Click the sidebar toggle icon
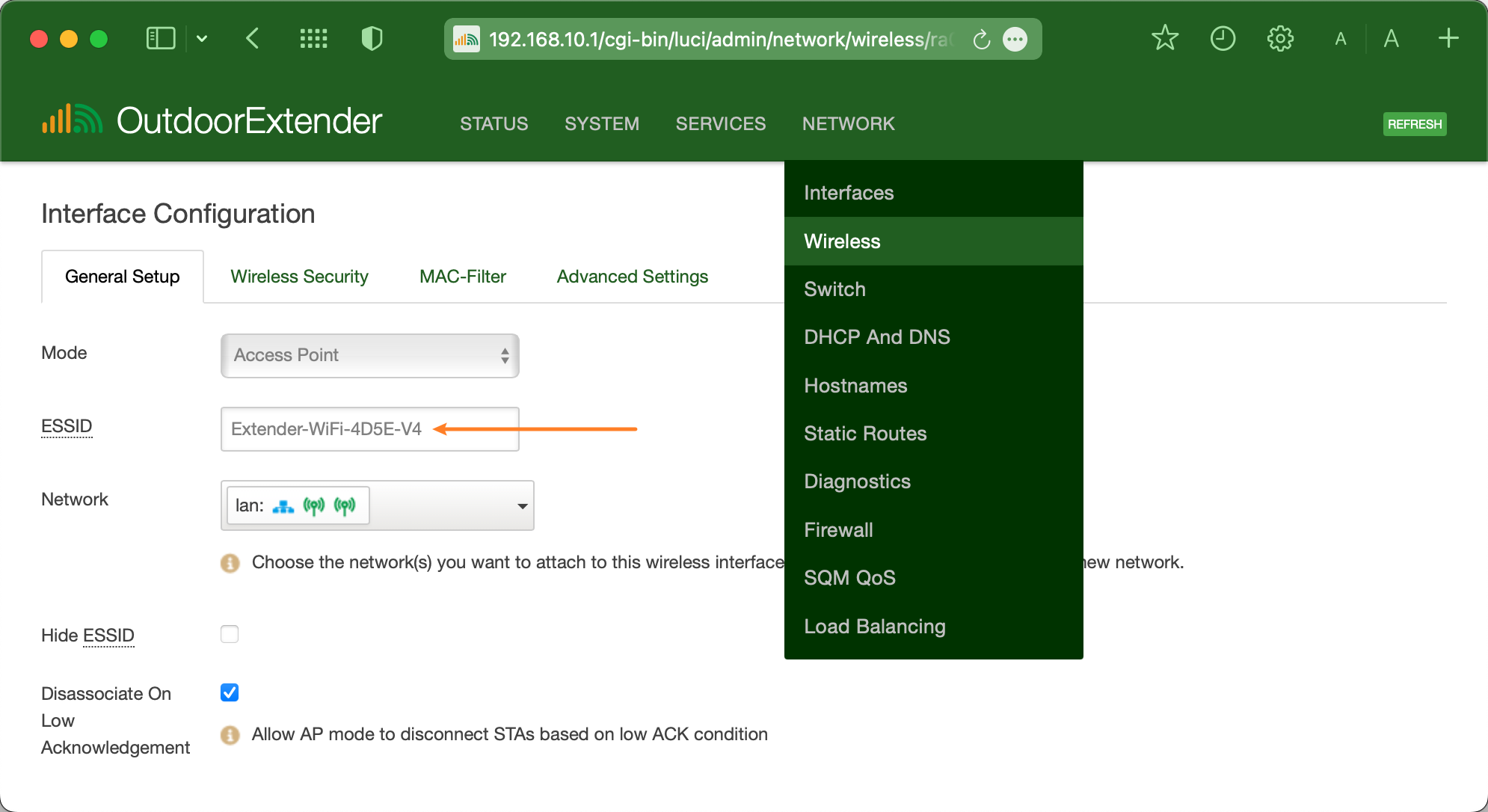This screenshot has width=1488, height=812. [160, 38]
